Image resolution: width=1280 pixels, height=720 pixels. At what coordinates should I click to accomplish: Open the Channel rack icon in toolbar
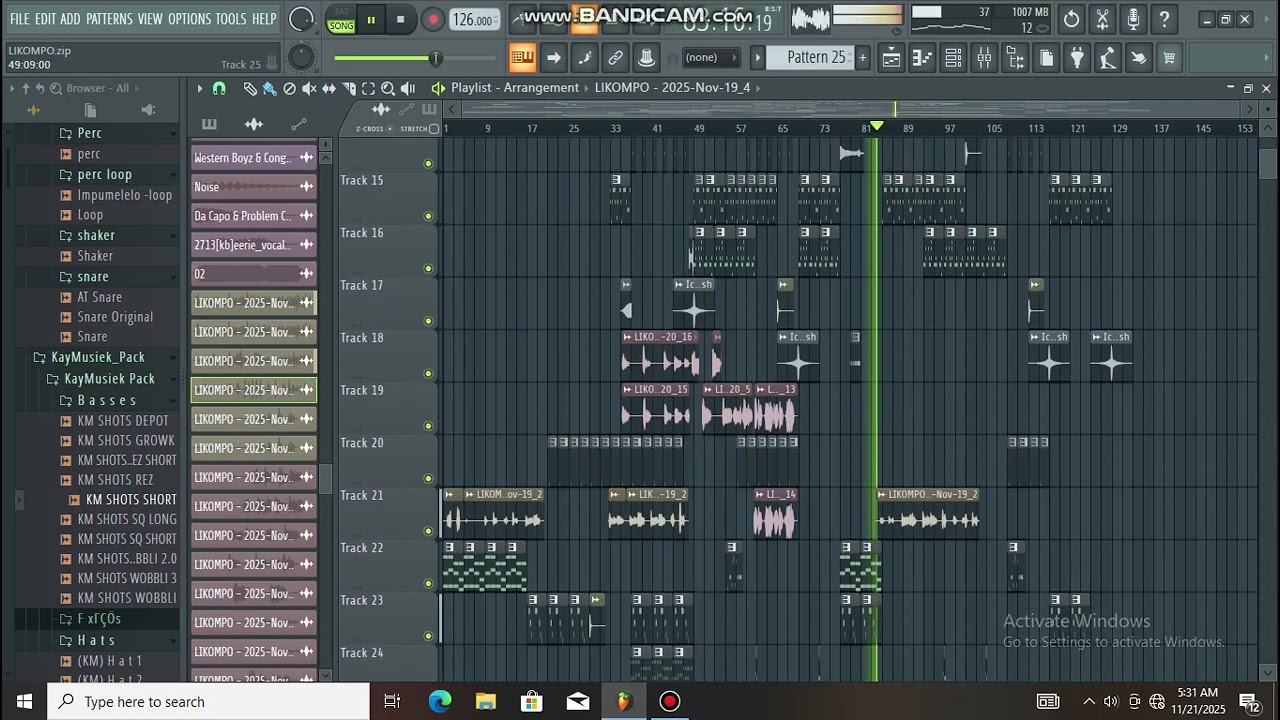pos(953,58)
